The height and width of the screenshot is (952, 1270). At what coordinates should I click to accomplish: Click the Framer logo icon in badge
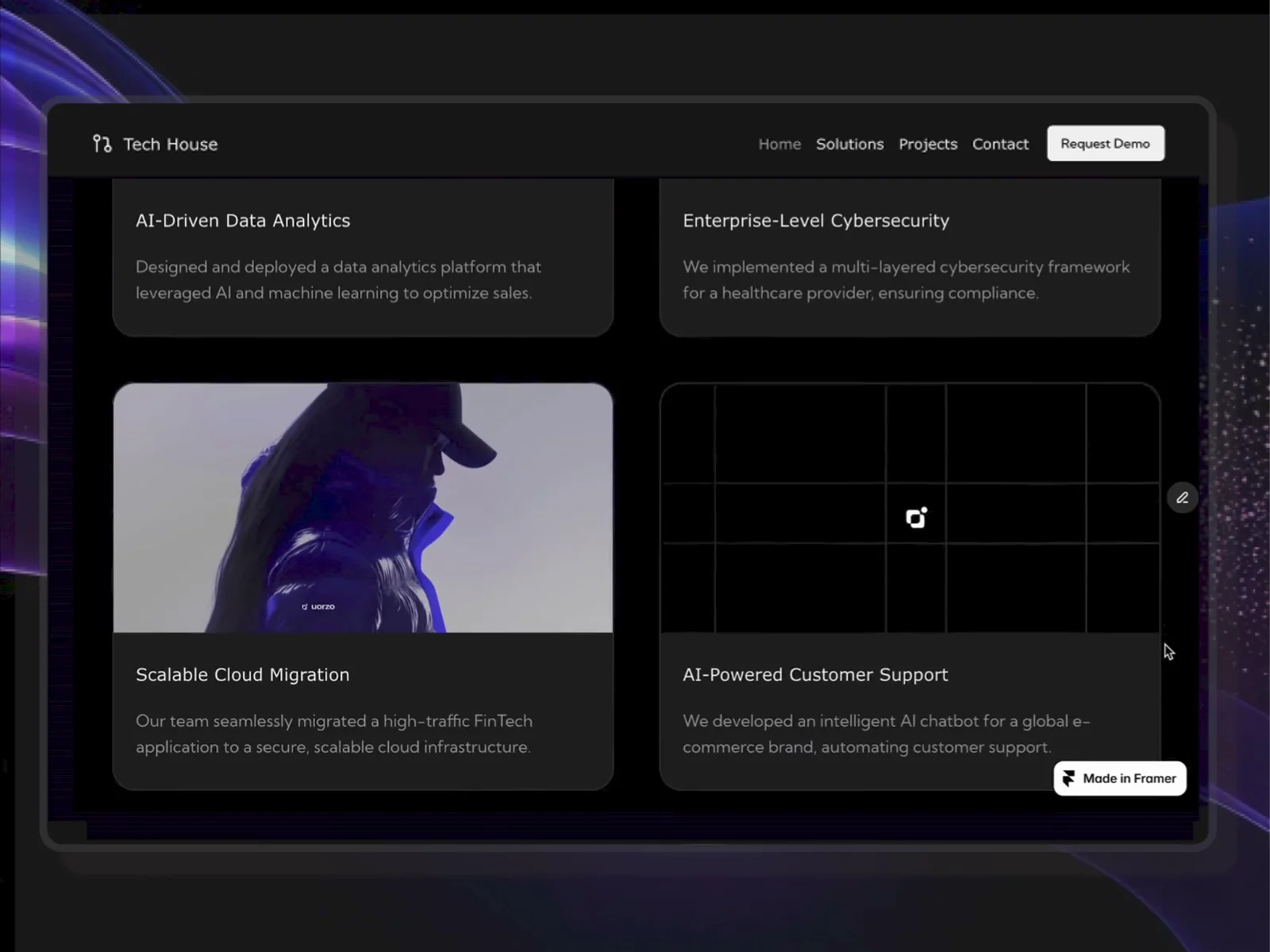tap(1068, 778)
